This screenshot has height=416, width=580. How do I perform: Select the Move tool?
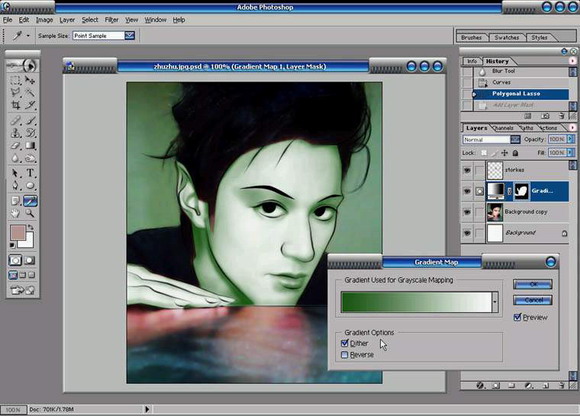coord(30,80)
